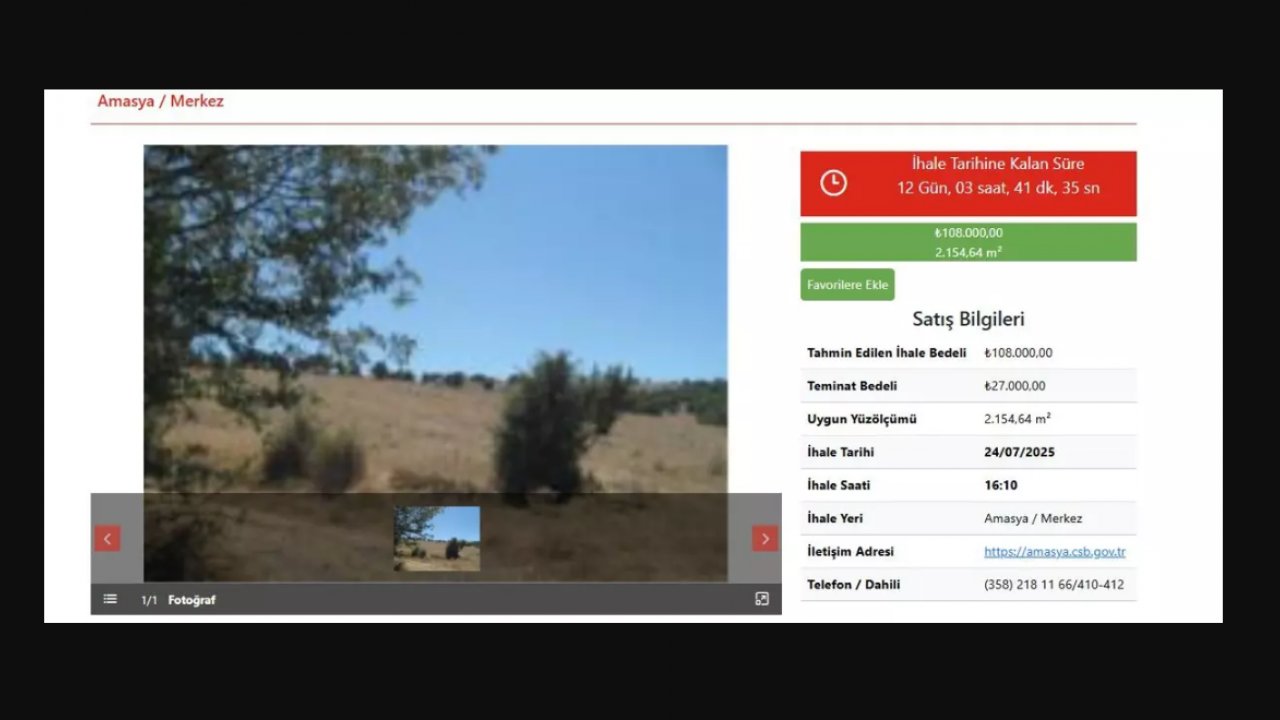
Task: Add listing with Favorilere Ekle button
Action: (x=847, y=285)
